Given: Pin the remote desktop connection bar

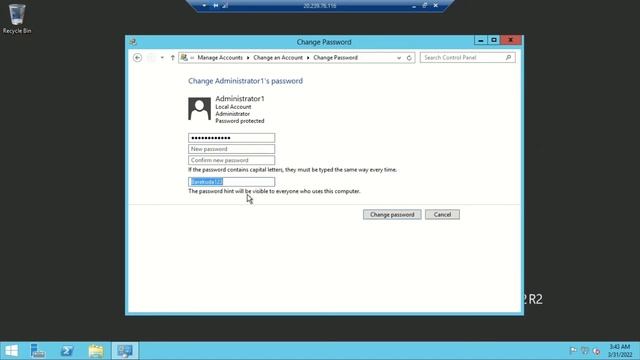Looking at the screenshot, I should point(216,6).
